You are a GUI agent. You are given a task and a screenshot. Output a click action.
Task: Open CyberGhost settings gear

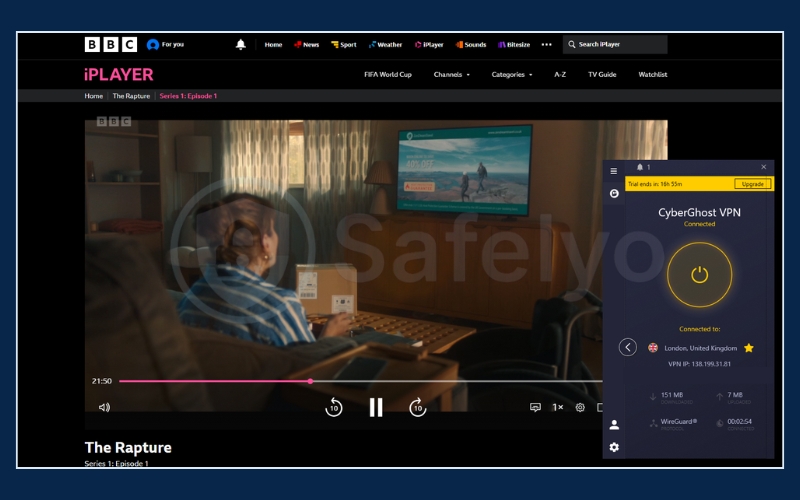[614, 447]
